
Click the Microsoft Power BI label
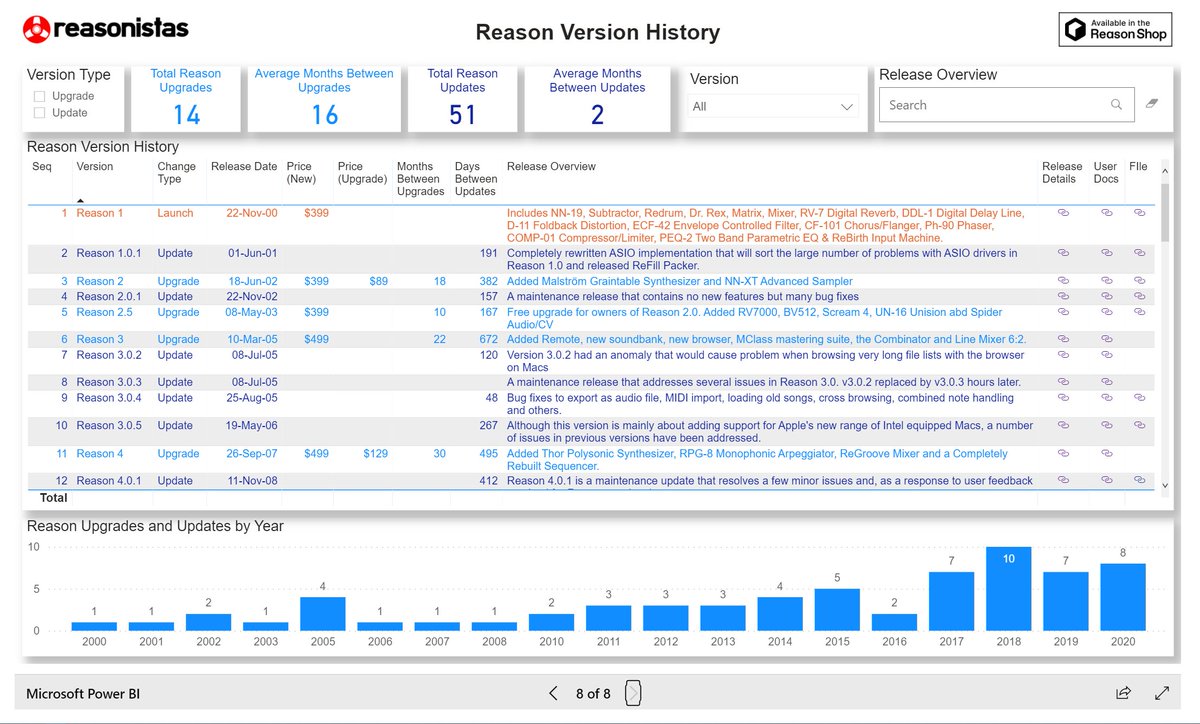pyautogui.click(x=83, y=694)
